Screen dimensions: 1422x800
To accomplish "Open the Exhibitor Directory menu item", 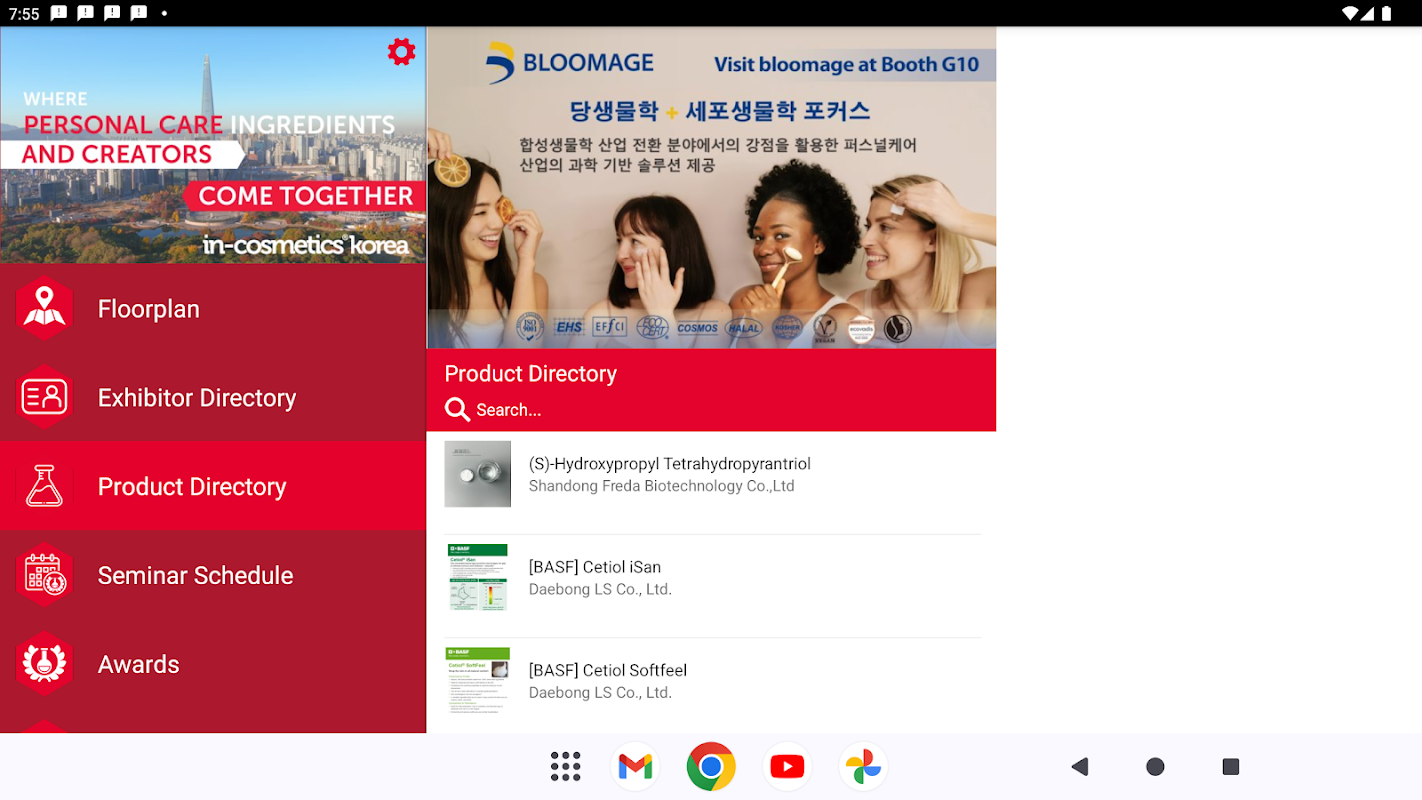I will pos(213,398).
